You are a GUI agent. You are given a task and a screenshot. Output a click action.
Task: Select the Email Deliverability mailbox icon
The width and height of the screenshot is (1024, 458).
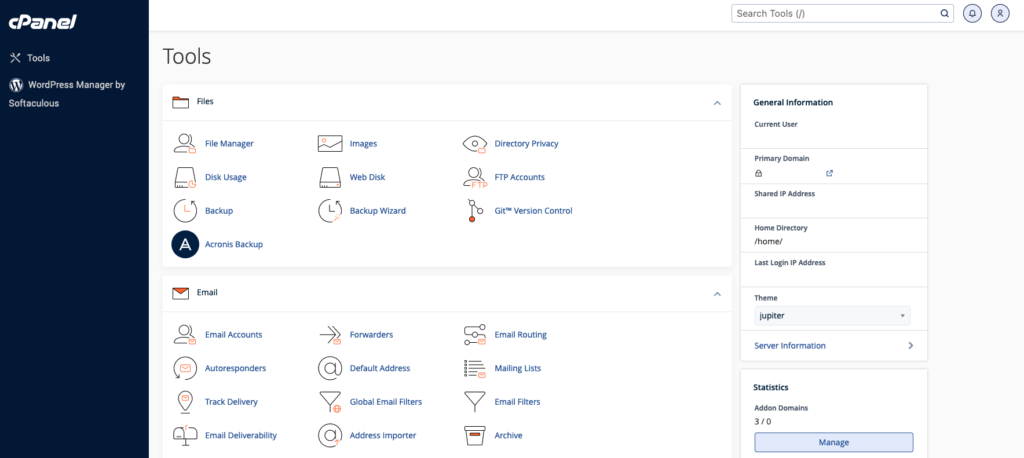[185, 435]
